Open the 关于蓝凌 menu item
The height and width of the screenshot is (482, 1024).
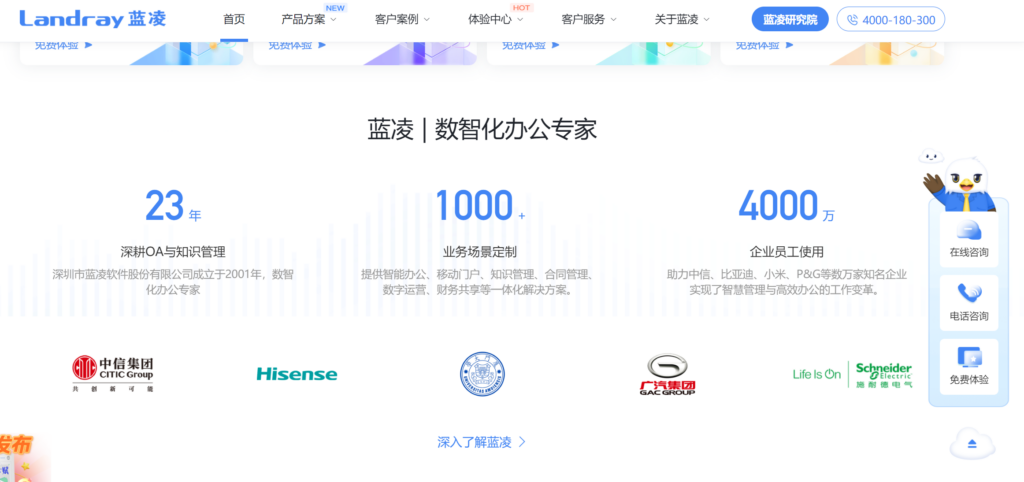coord(682,19)
